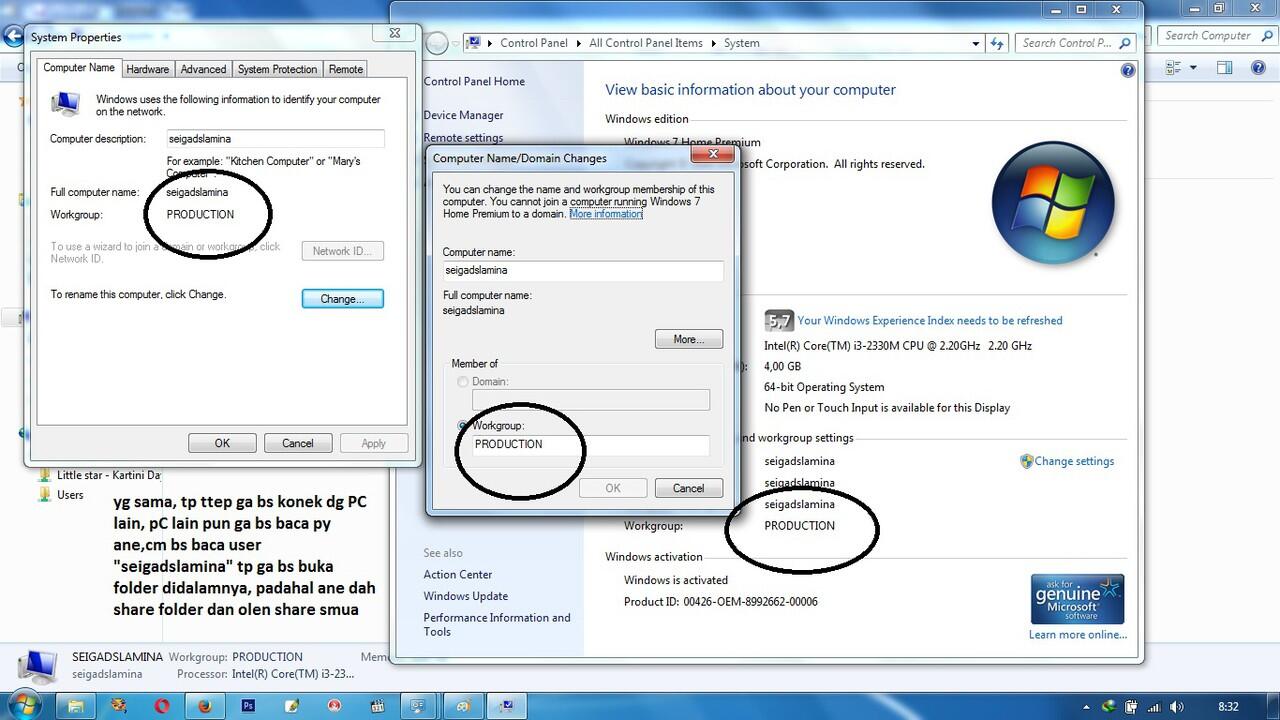Image resolution: width=1280 pixels, height=720 pixels.
Task: Close the Computer Name/Domain Changes dialog
Action: click(x=714, y=154)
